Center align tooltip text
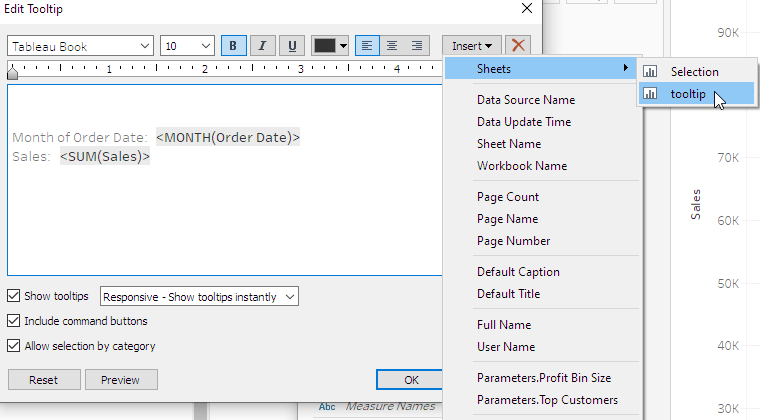The height and width of the screenshot is (420, 760). pos(392,46)
